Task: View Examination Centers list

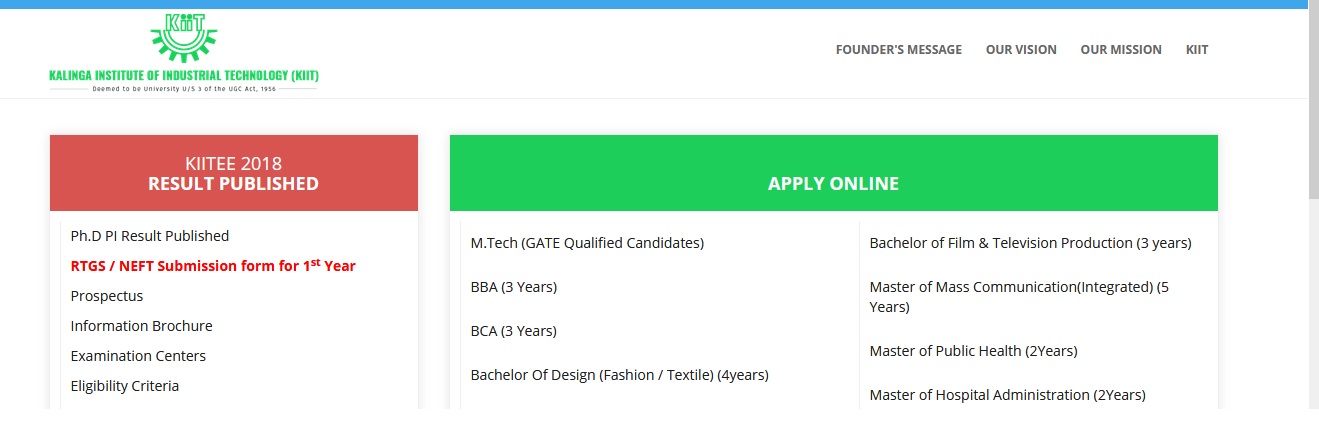Action: click(x=138, y=356)
